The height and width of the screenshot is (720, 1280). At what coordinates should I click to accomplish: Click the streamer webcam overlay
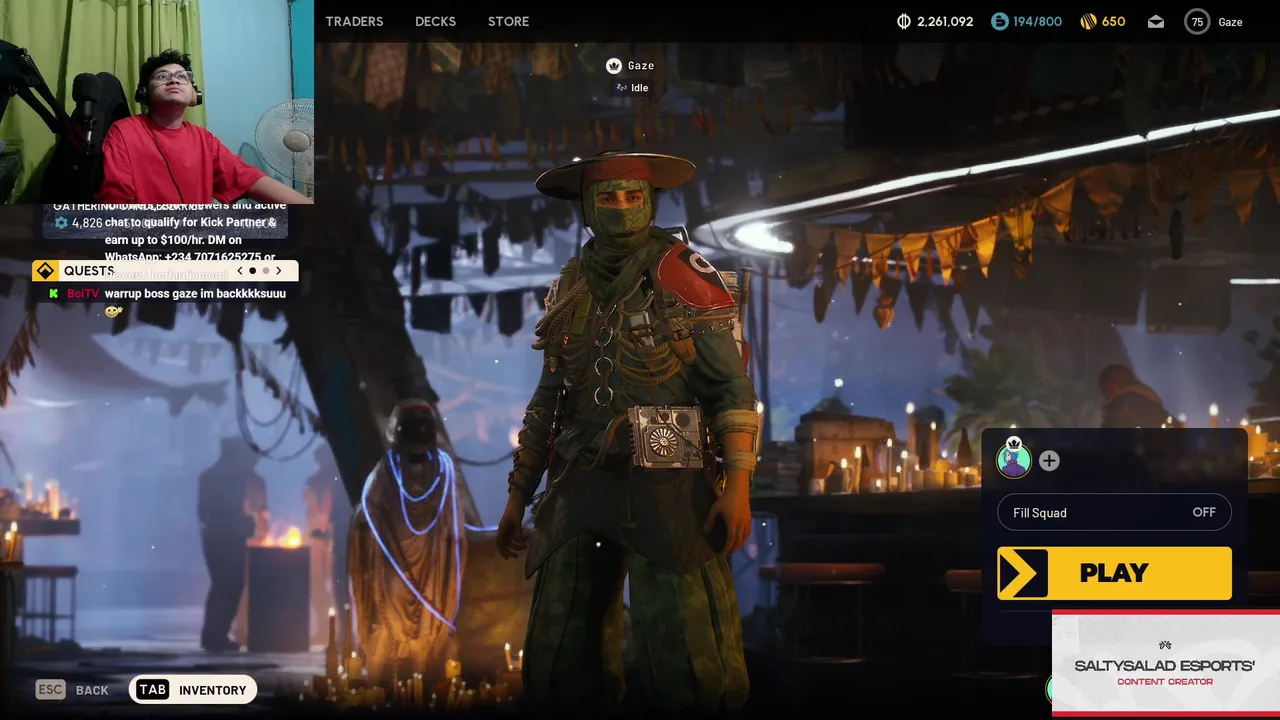[157, 101]
